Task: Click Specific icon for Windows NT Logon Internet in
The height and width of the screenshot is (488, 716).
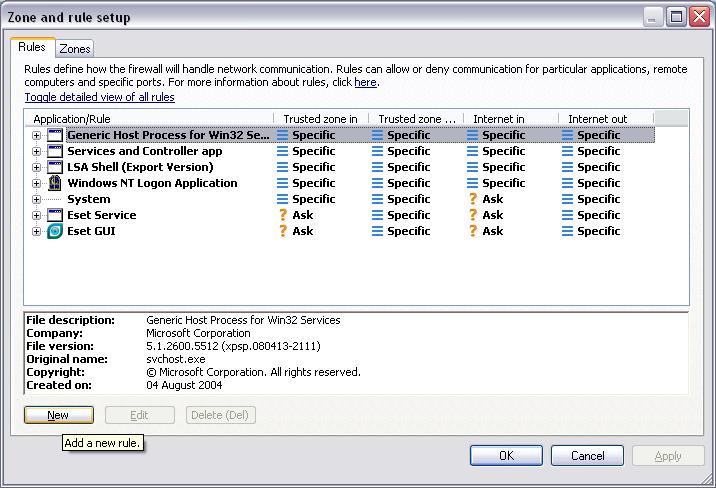Action: tap(472, 183)
